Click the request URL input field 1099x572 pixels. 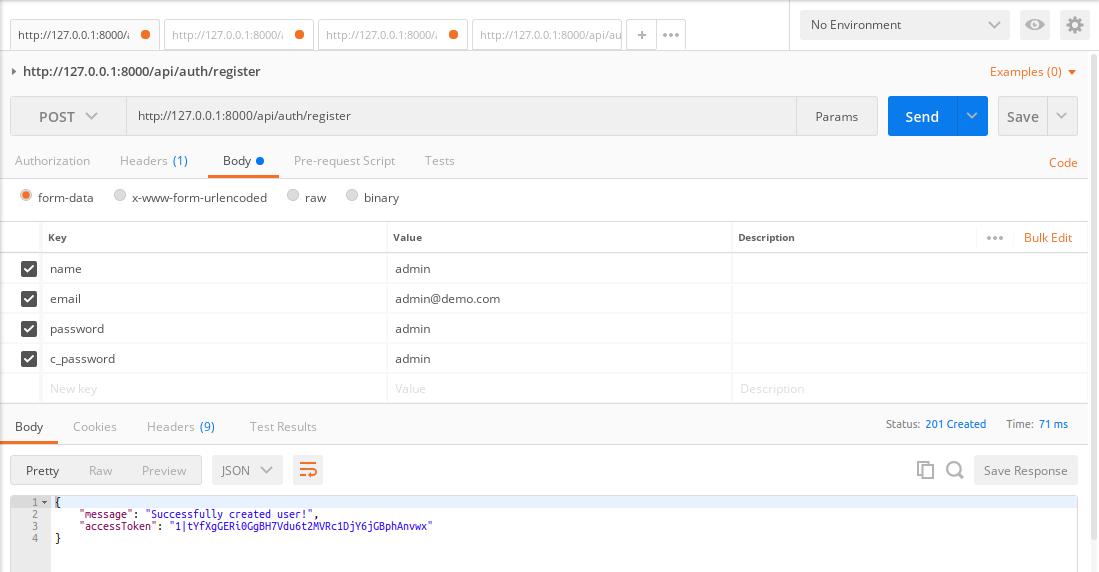(460, 116)
